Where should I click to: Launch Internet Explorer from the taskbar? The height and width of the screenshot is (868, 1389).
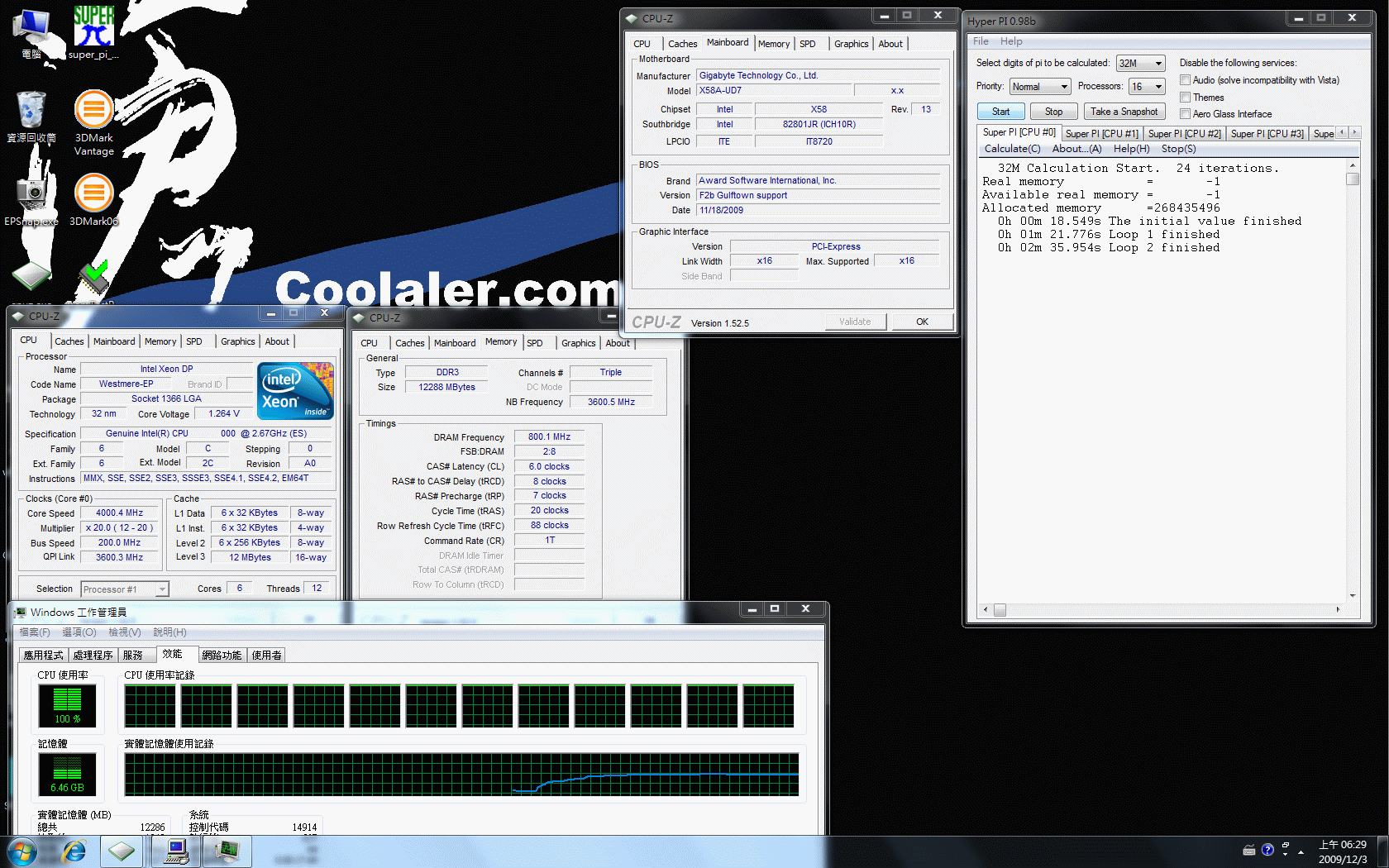click(x=74, y=851)
